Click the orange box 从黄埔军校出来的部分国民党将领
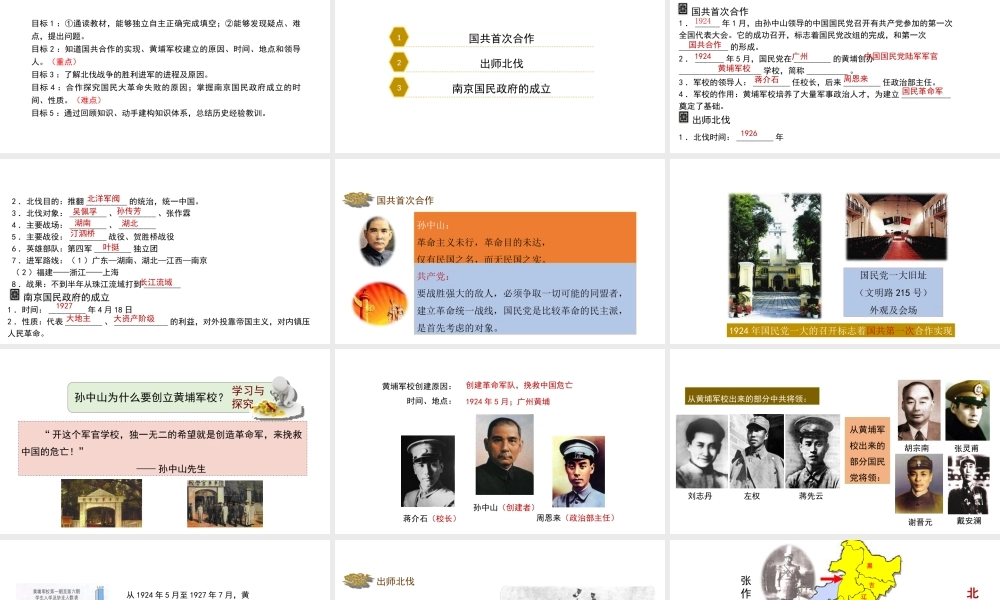The height and width of the screenshot is (600, 1000). tap(867, 450)
